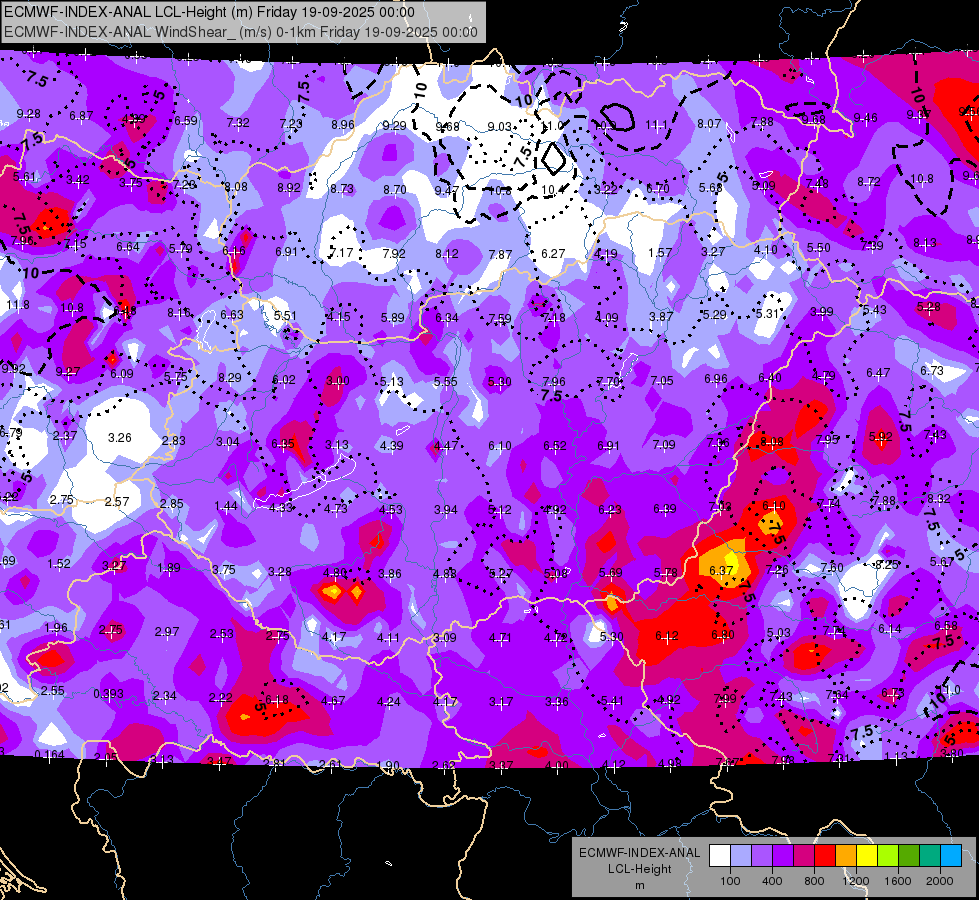Click the sky blue legend swatch
The height and width of the screenshot is (900, 979).
pyautogui.click(x=951, y=856)
